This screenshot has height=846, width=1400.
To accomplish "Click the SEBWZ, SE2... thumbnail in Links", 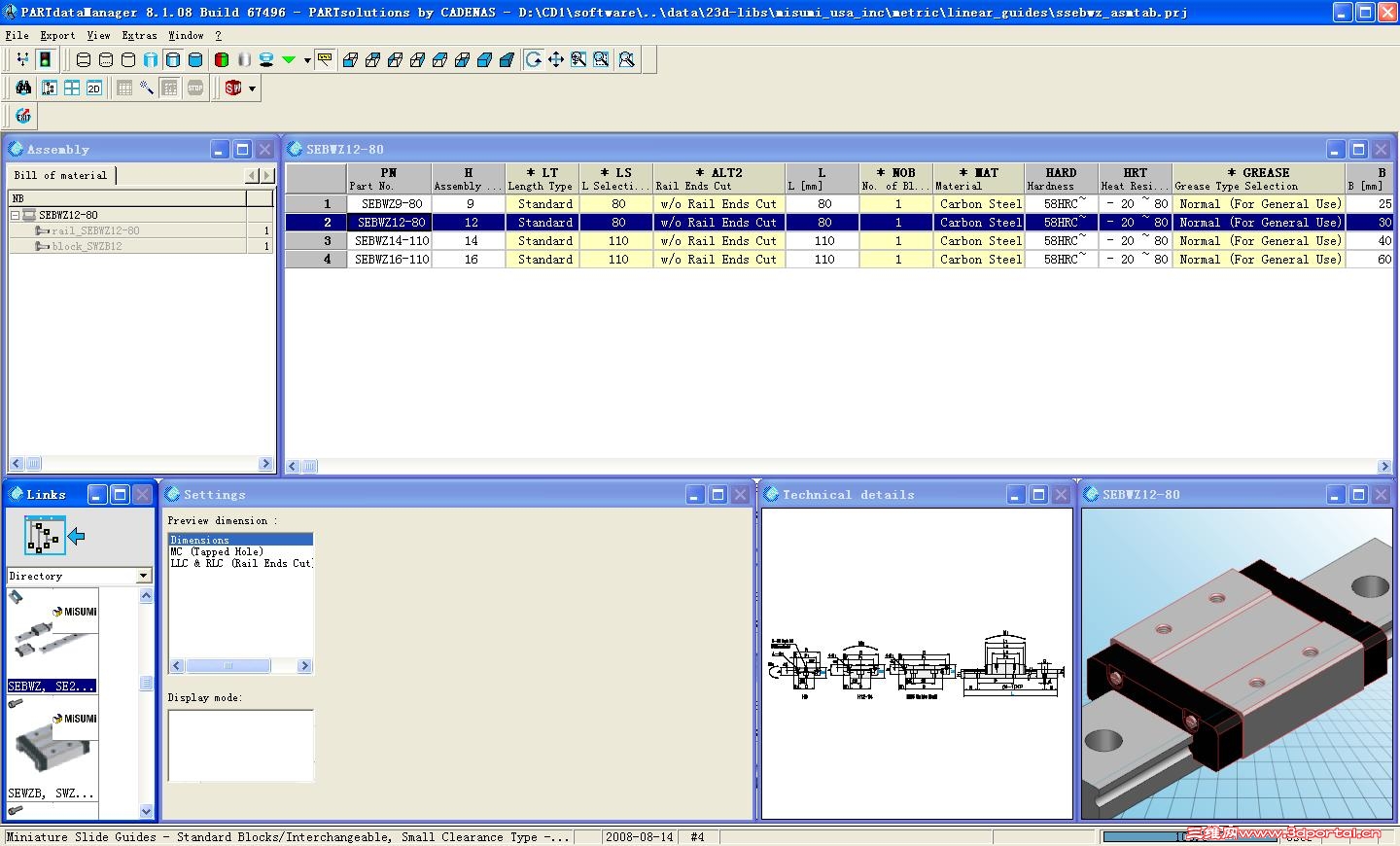I will tap(52, 641).
